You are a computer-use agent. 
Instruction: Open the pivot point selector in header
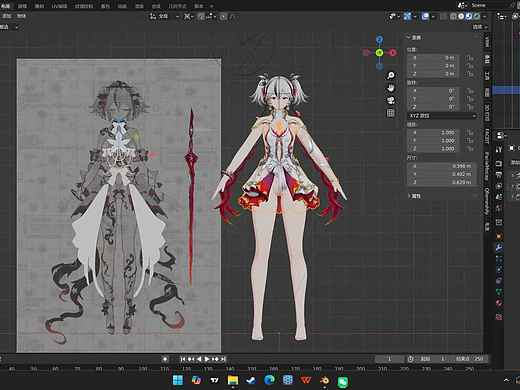188,16
